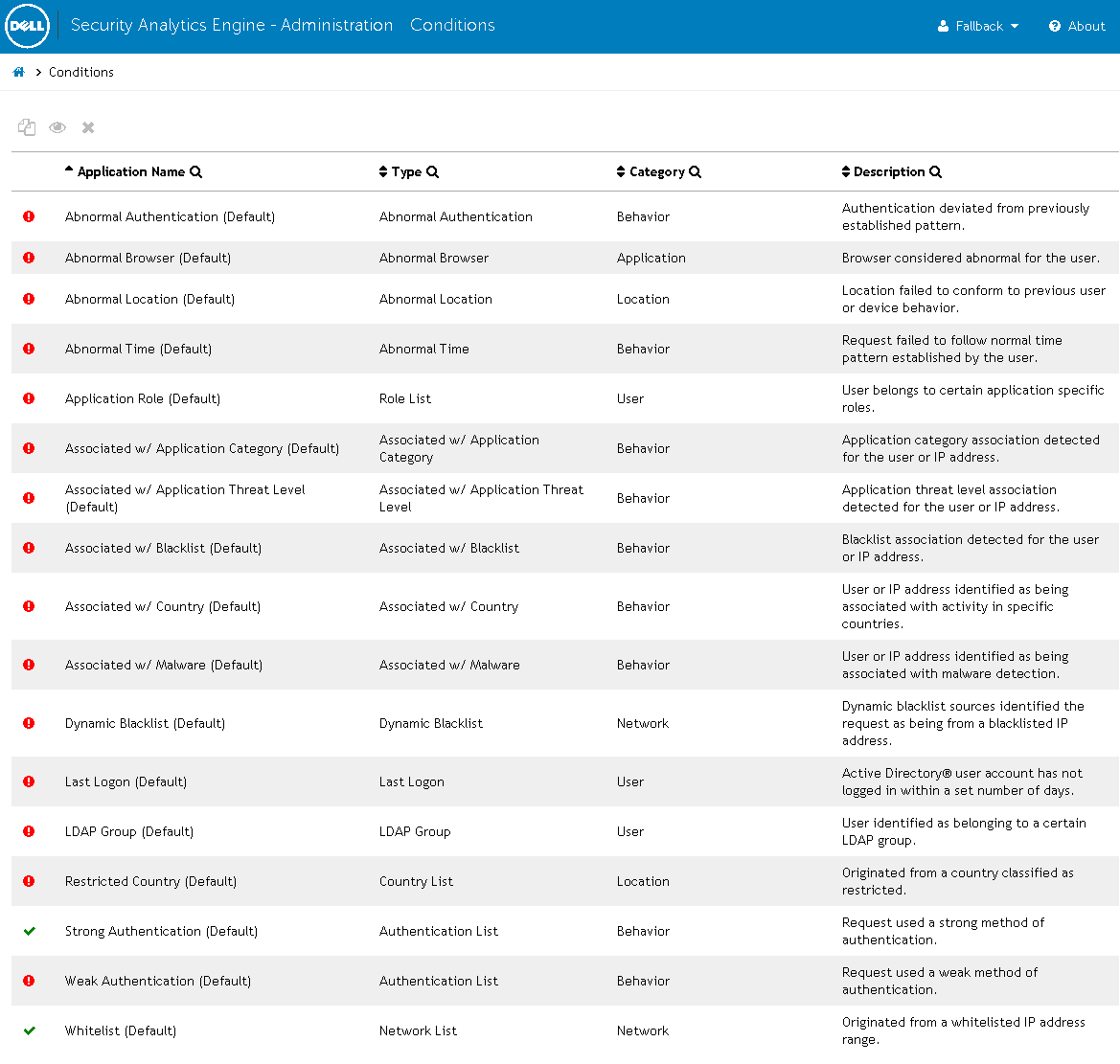Click the Conditions breadcrumb text
Screen dimensions: 1120x1064
click(81, 72)
